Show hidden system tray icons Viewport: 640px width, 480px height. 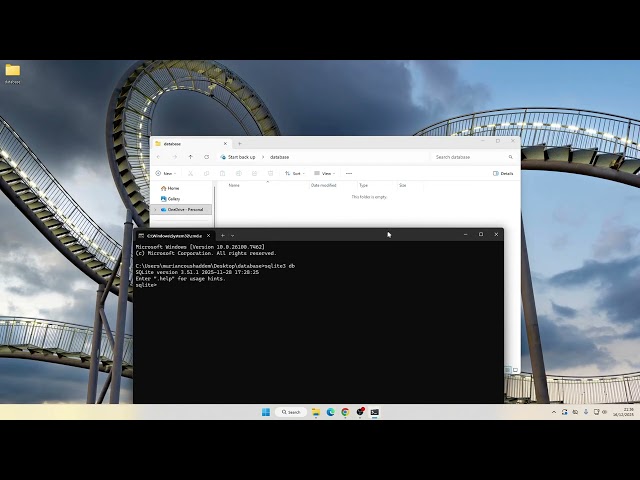(x=554, y=412)
